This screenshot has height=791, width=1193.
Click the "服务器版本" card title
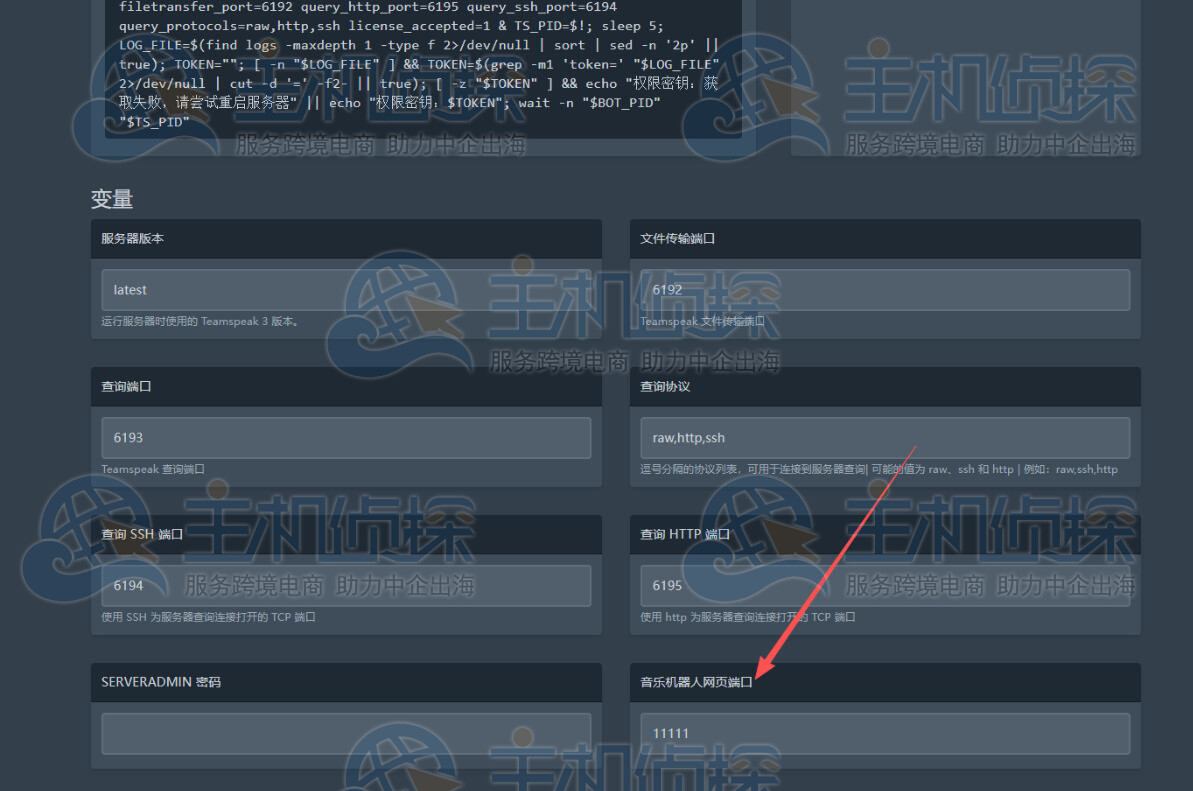[x=132, y=239]
